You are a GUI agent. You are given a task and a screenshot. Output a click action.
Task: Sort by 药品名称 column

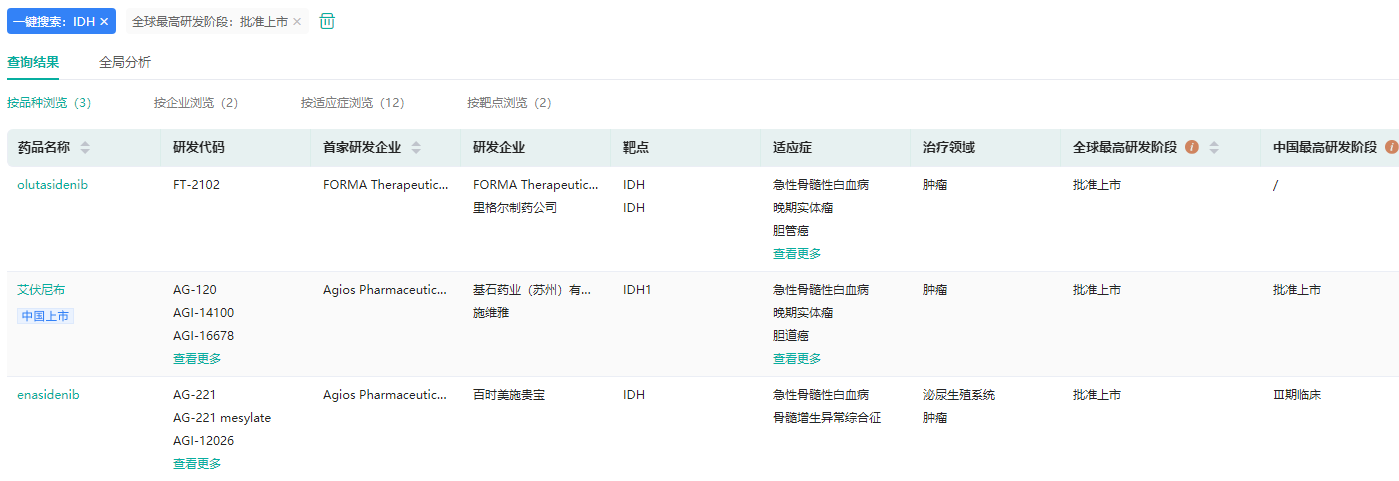[85, 148]
